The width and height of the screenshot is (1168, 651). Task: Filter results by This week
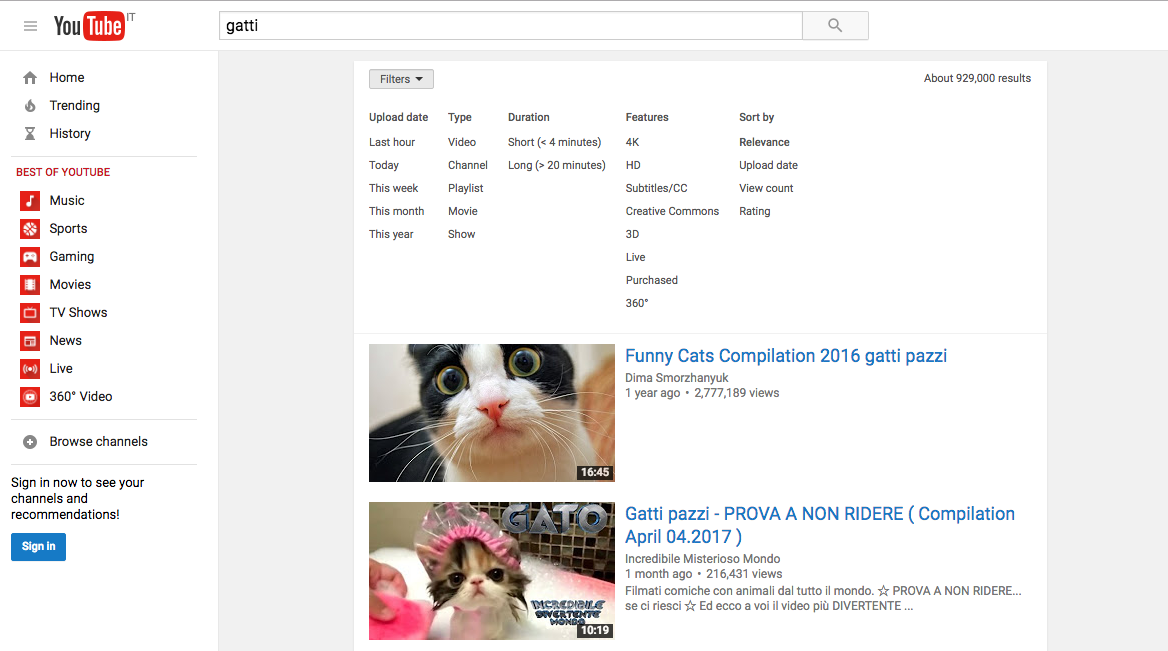click(393, 188)
